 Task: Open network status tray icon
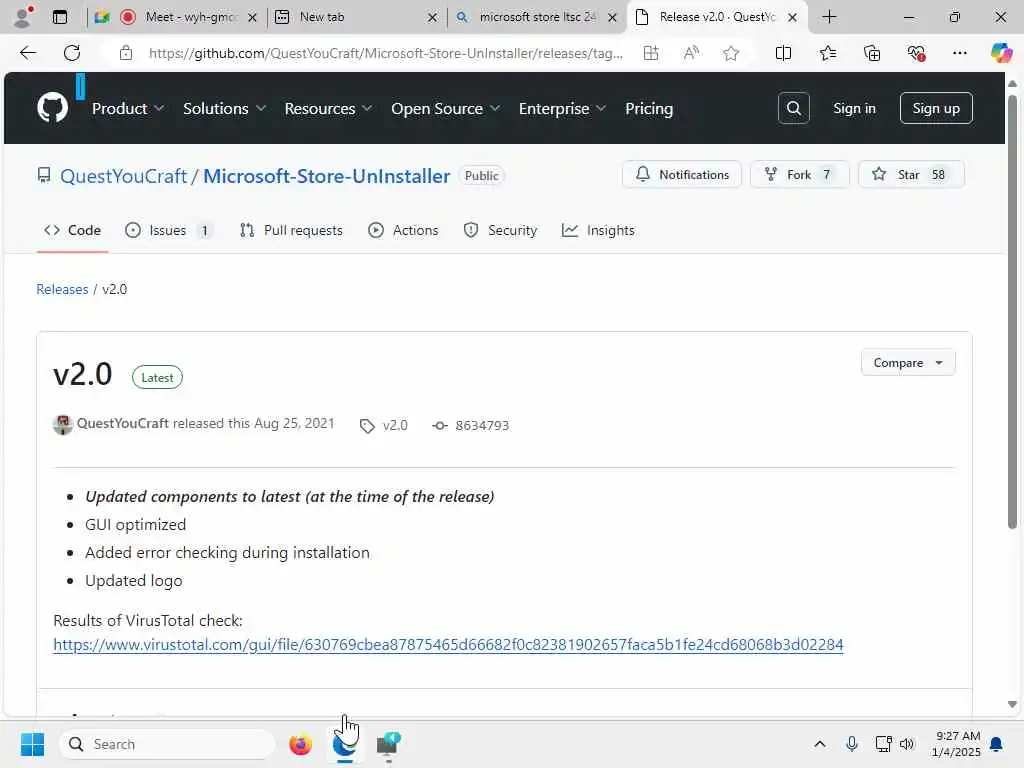(883, 744)
